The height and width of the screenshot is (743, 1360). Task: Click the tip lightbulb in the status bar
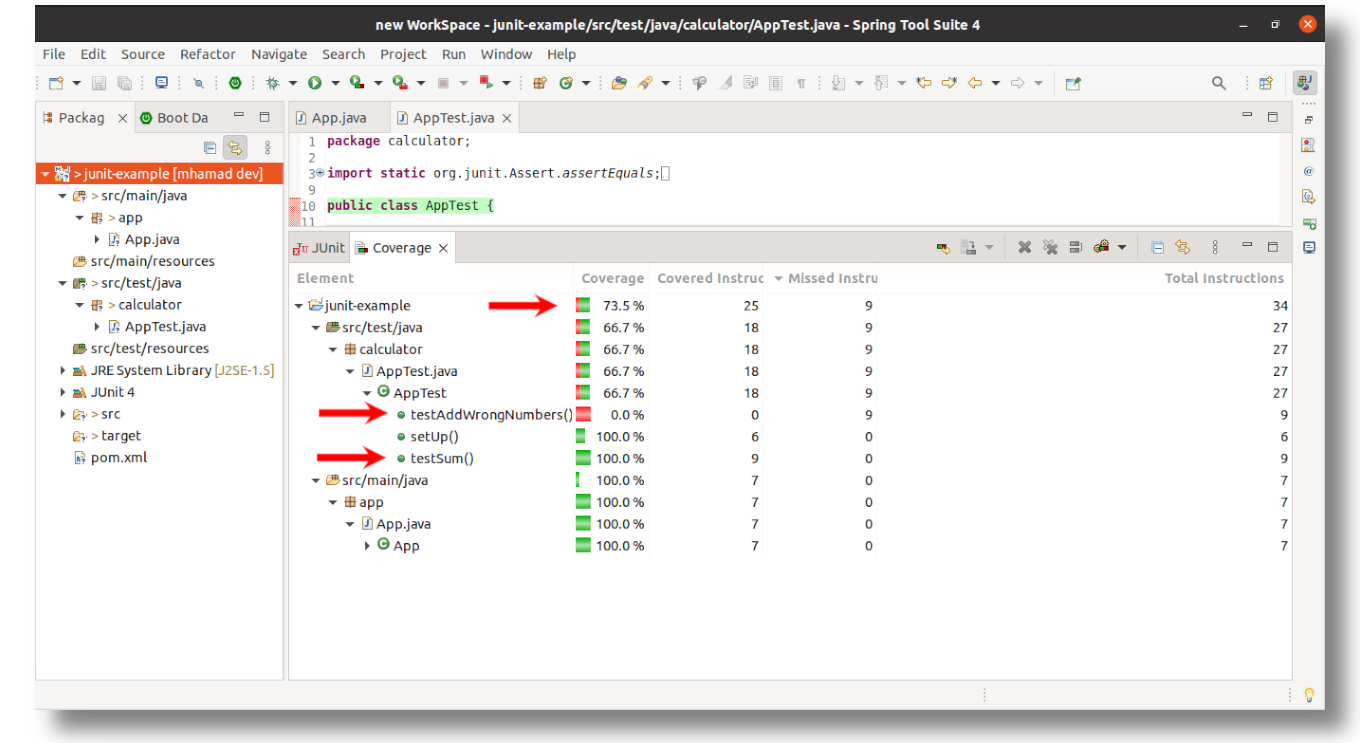pyautogui.click(x=1308, y=694)
